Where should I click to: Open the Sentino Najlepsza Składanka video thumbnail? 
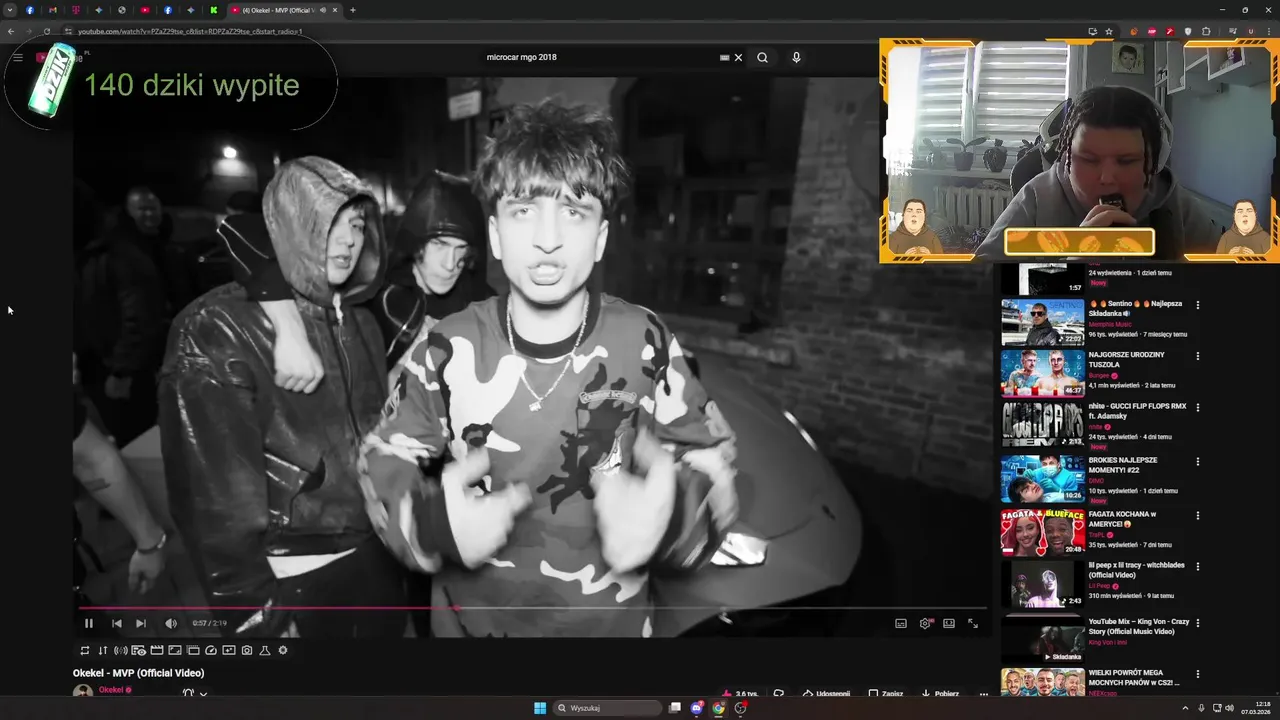1043,322
